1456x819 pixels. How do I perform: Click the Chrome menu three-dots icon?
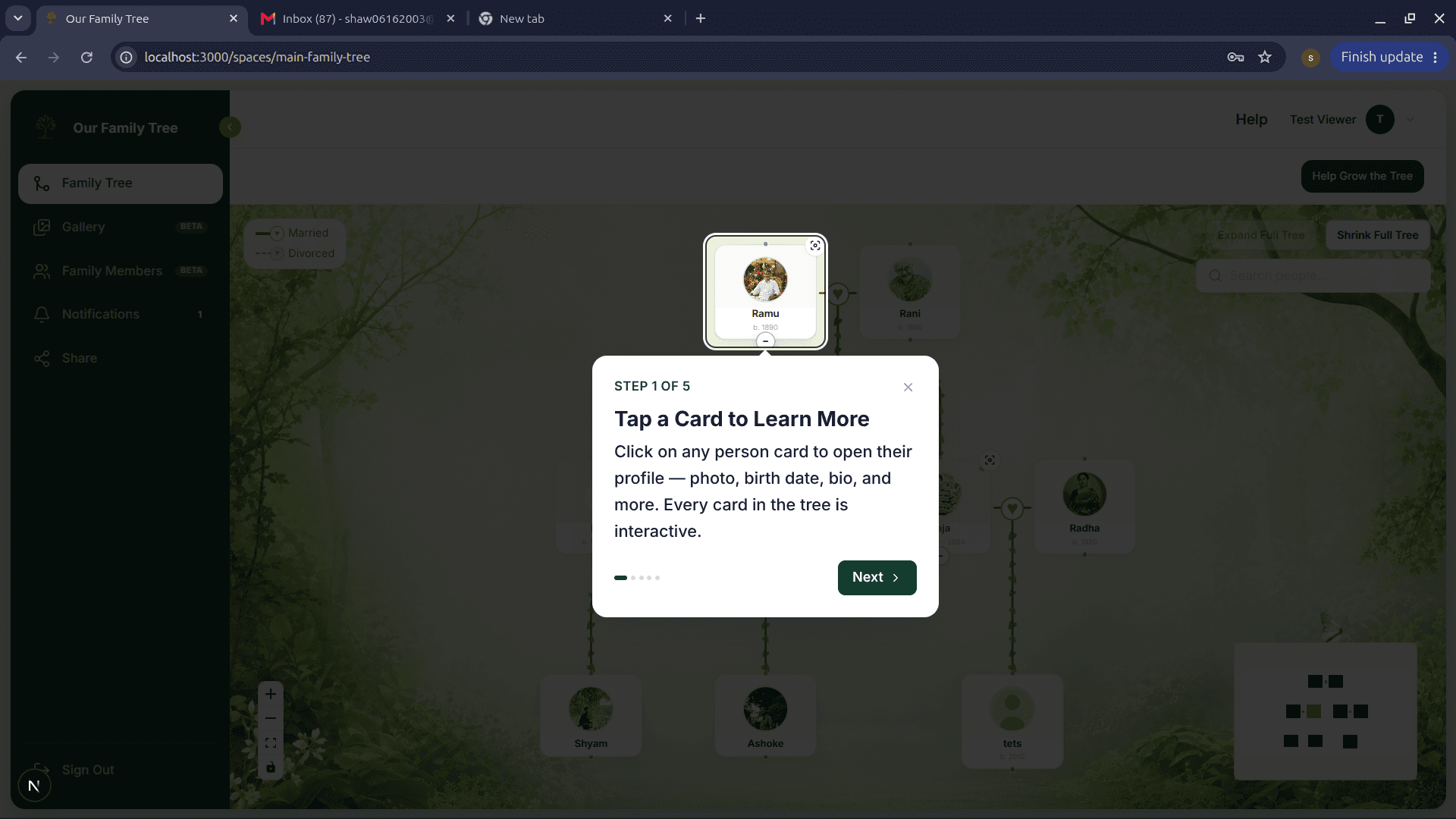click(x=1436, y=57)
